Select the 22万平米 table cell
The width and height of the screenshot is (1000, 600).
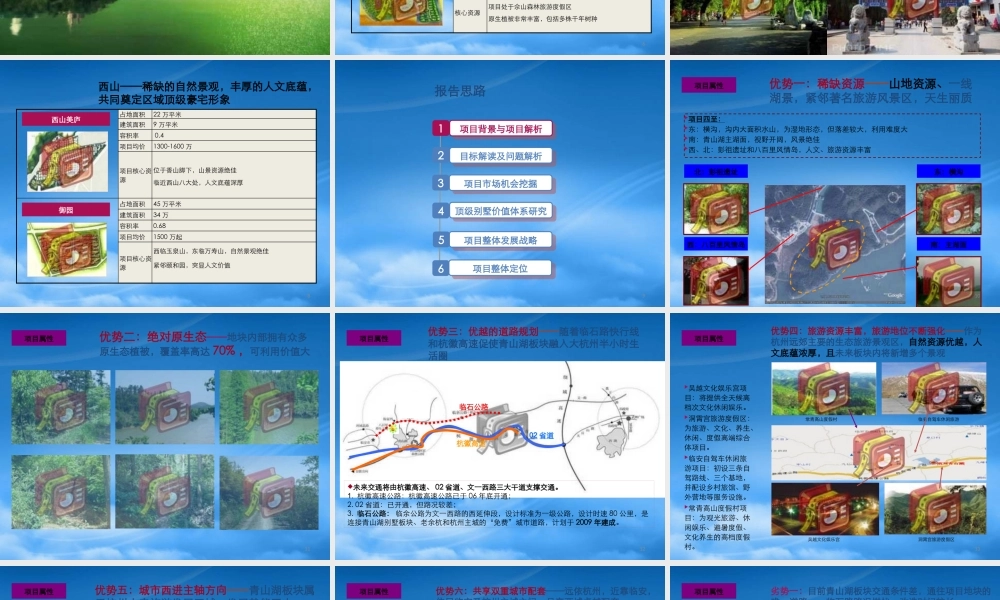tap(233, 115)
